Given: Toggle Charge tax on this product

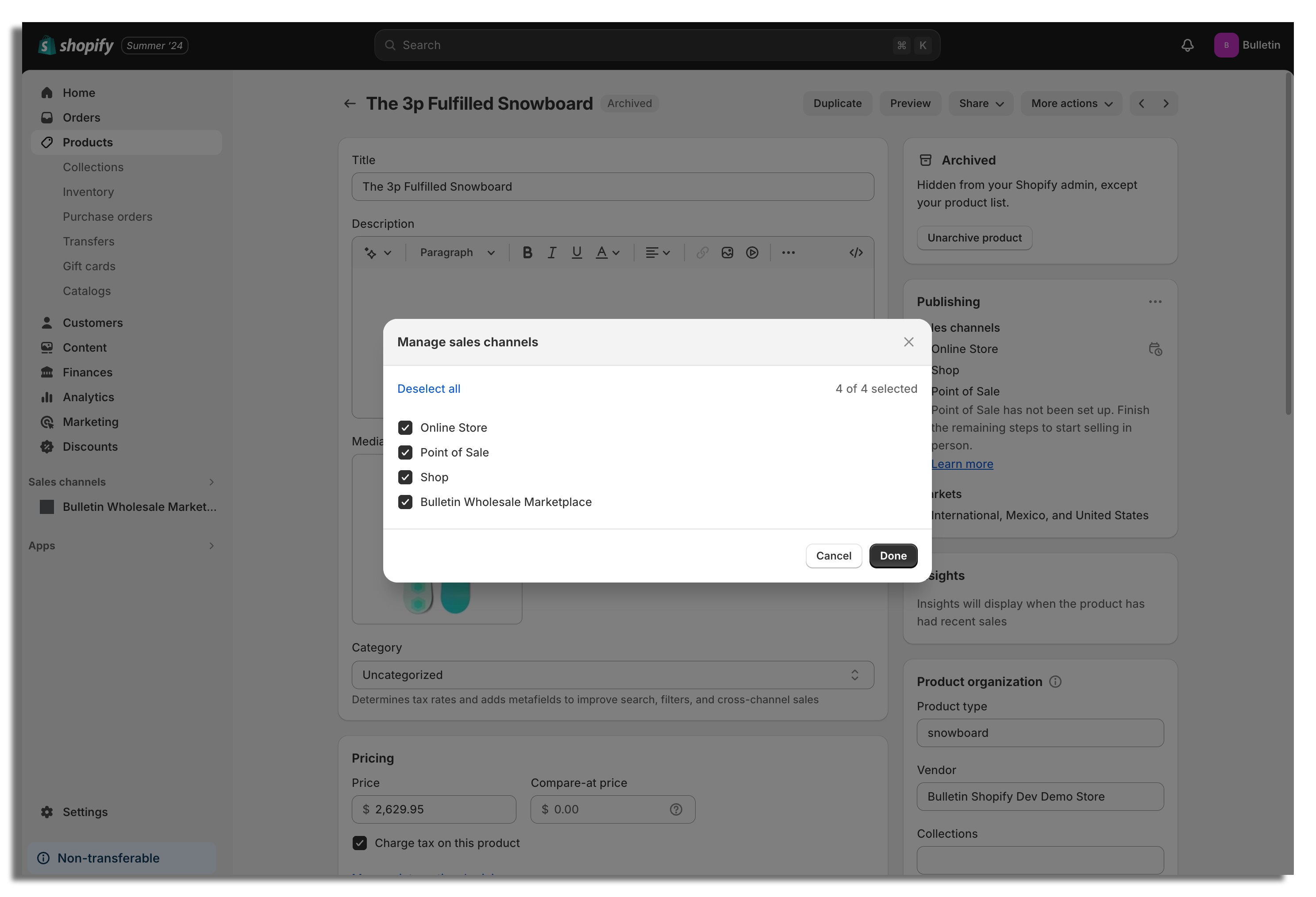Looking at the screenshot, I should point(360,843).
